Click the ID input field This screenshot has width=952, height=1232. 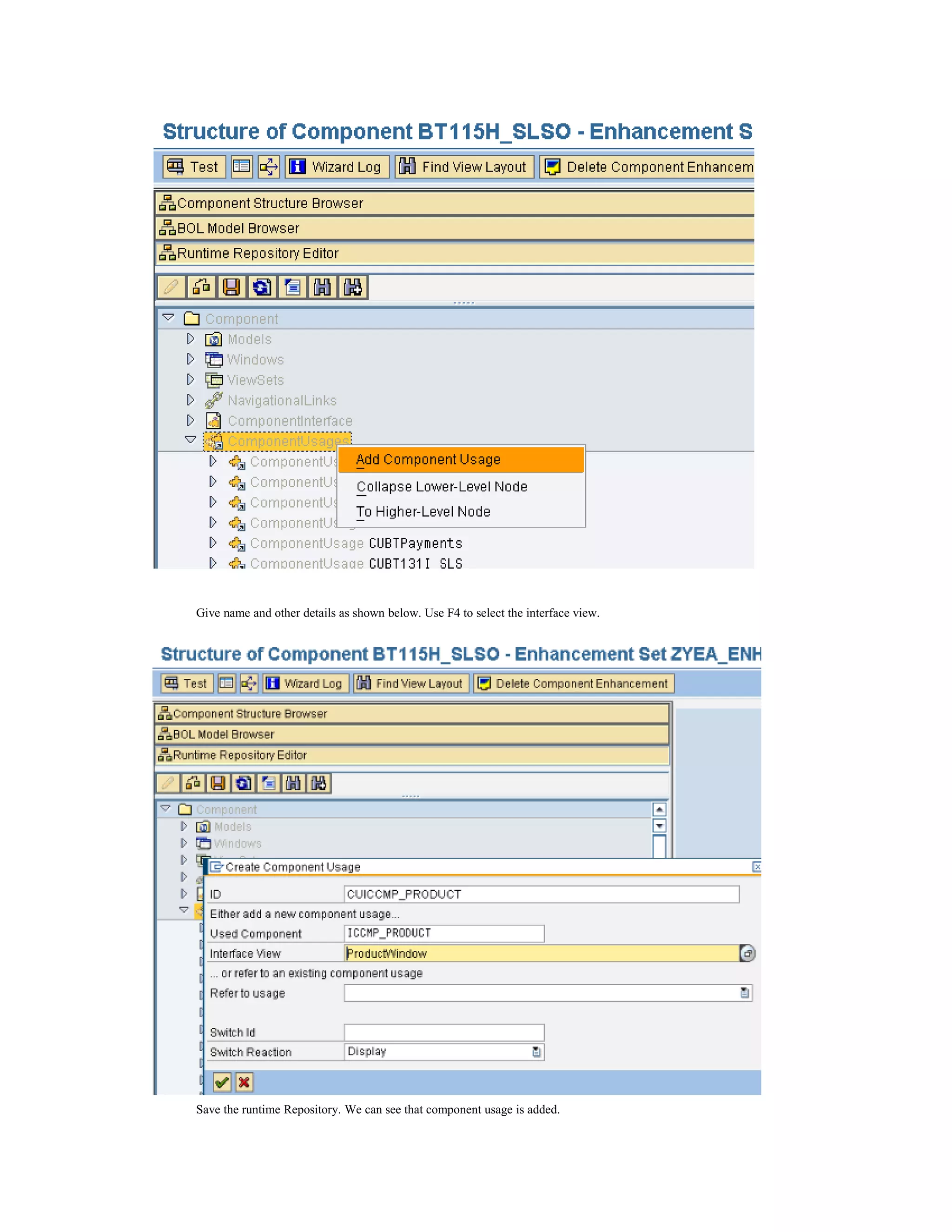coord(542,894)
